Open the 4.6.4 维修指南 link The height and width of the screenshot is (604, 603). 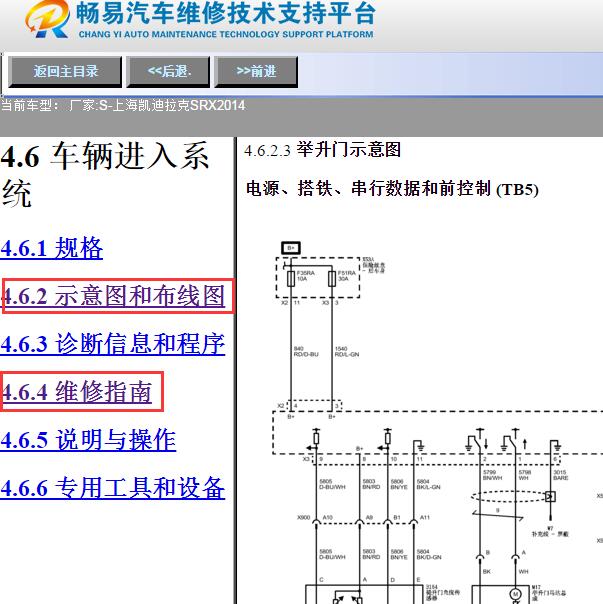[76, 392]
